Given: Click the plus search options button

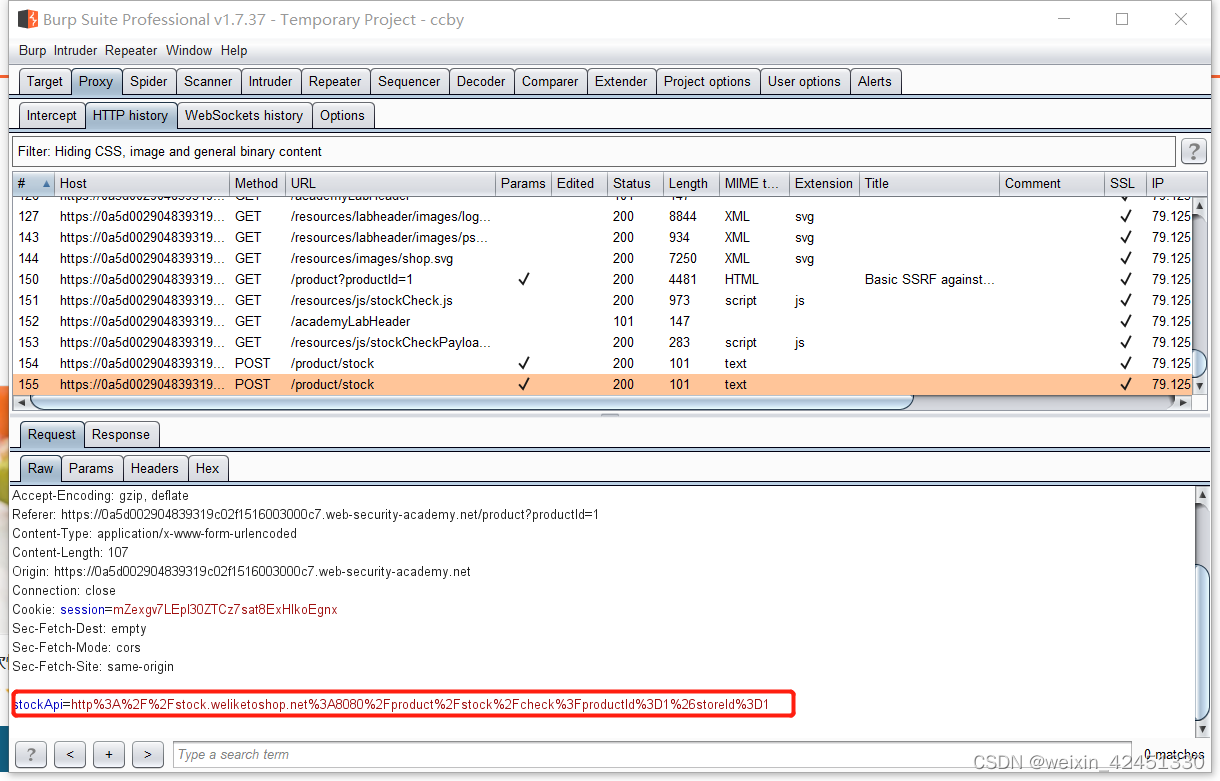Looking at the screenshot, I should click(x=109, y=754).
